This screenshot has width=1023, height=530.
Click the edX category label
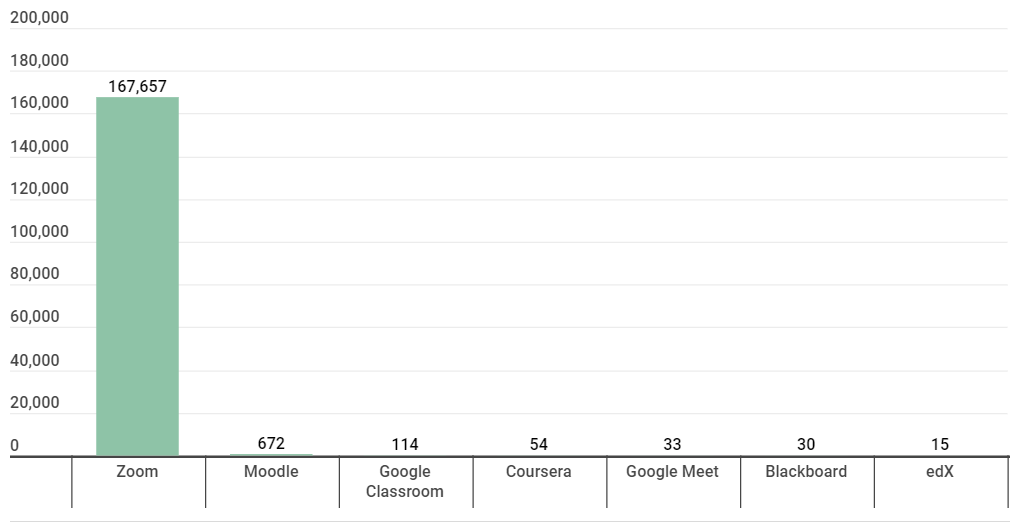(940, 471)
